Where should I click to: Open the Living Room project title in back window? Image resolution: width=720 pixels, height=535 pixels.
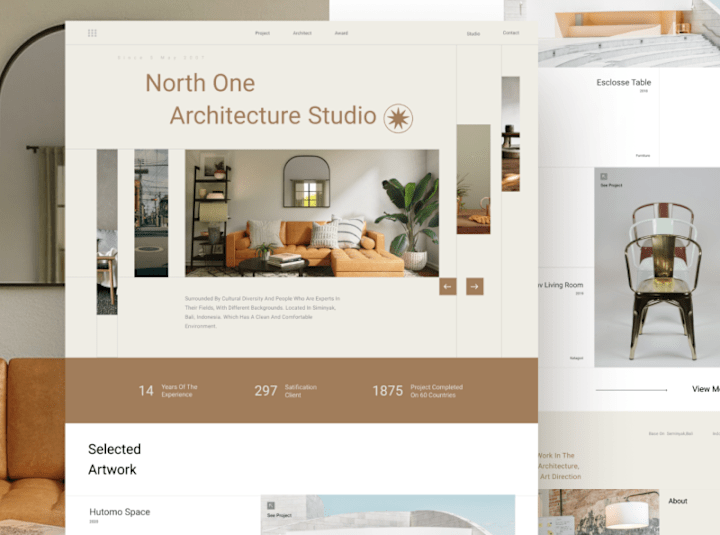point(561,285)
